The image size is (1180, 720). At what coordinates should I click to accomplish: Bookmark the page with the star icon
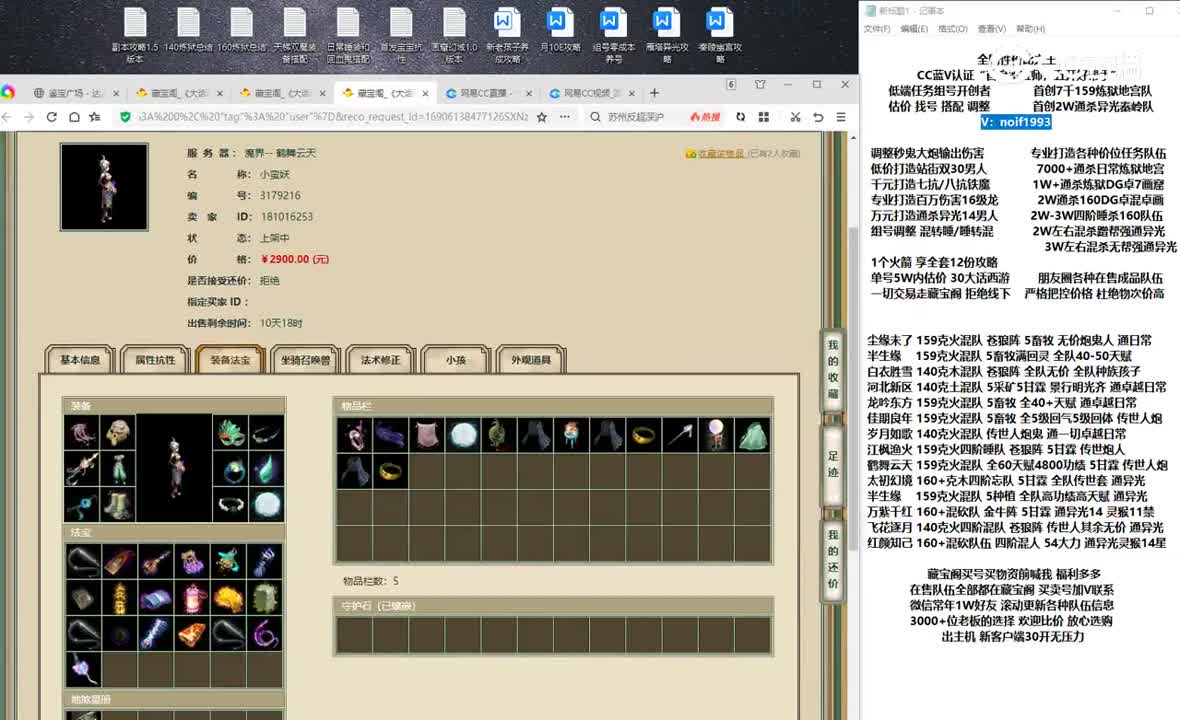point(542,117)
